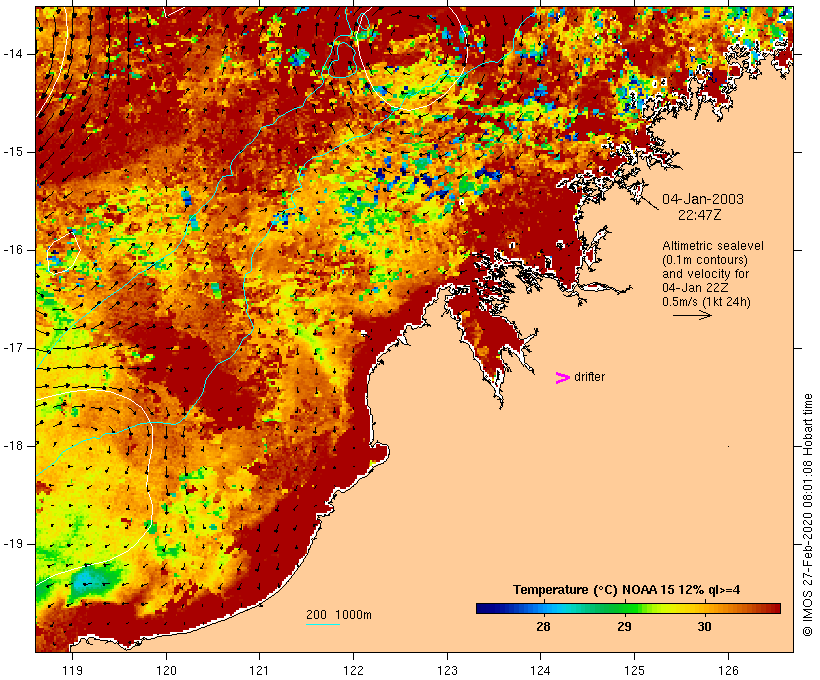Click the IMOS copyright timestamp text
Screen dimensions: 820x680
(x=807, y=515)
